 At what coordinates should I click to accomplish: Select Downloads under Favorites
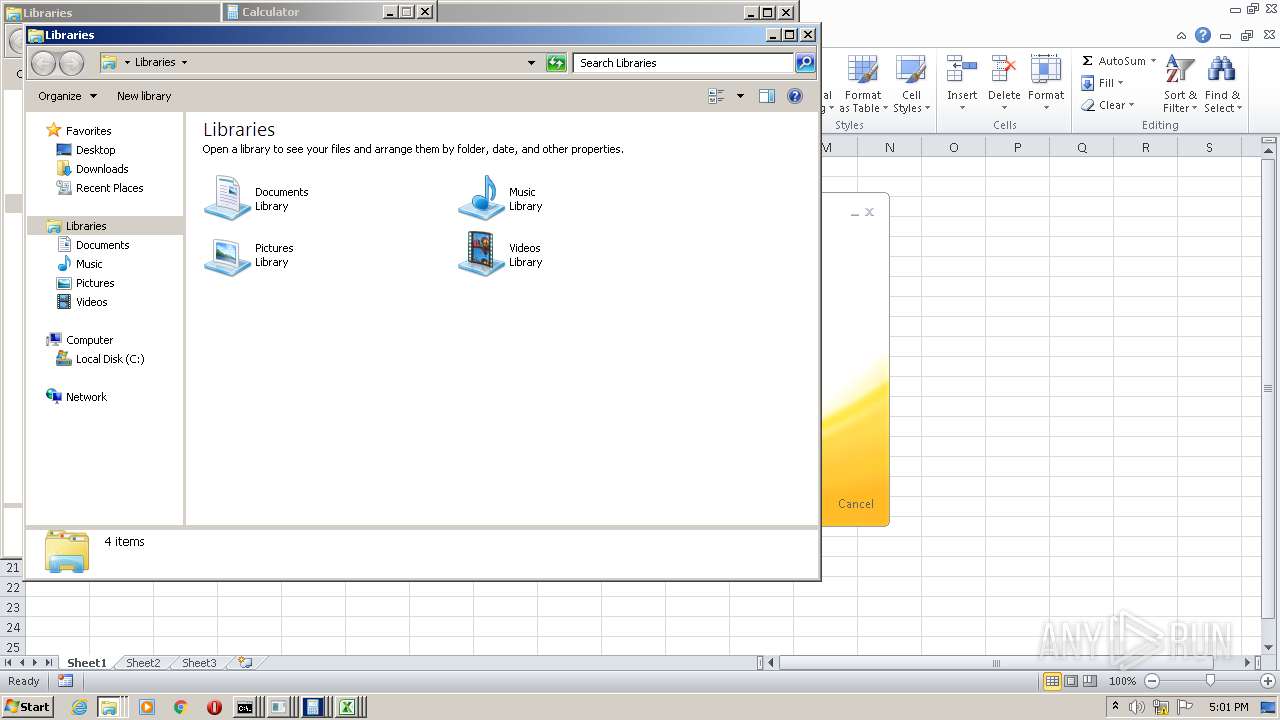[x=102, y=169]
